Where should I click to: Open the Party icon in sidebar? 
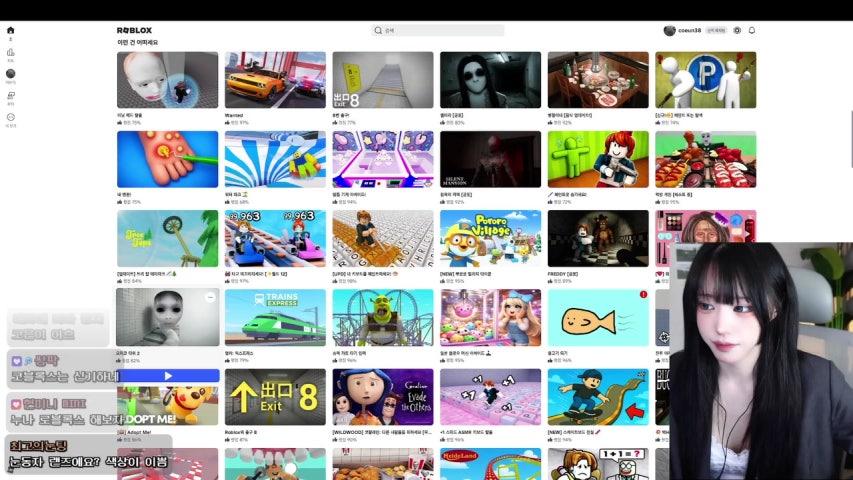(x=10, y=95)
